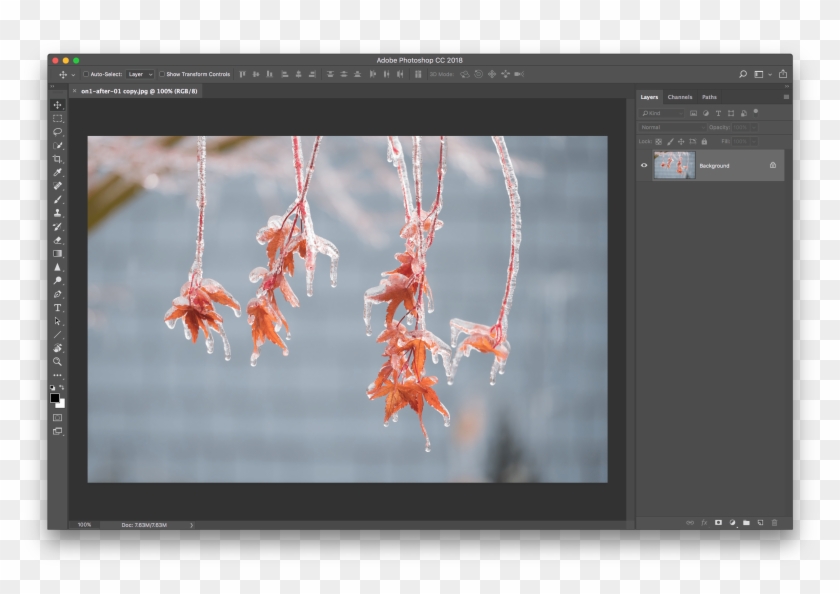Screen dimensions: 840x594
Task: Click the Background layer thumbnail
Action: [674, 164]
